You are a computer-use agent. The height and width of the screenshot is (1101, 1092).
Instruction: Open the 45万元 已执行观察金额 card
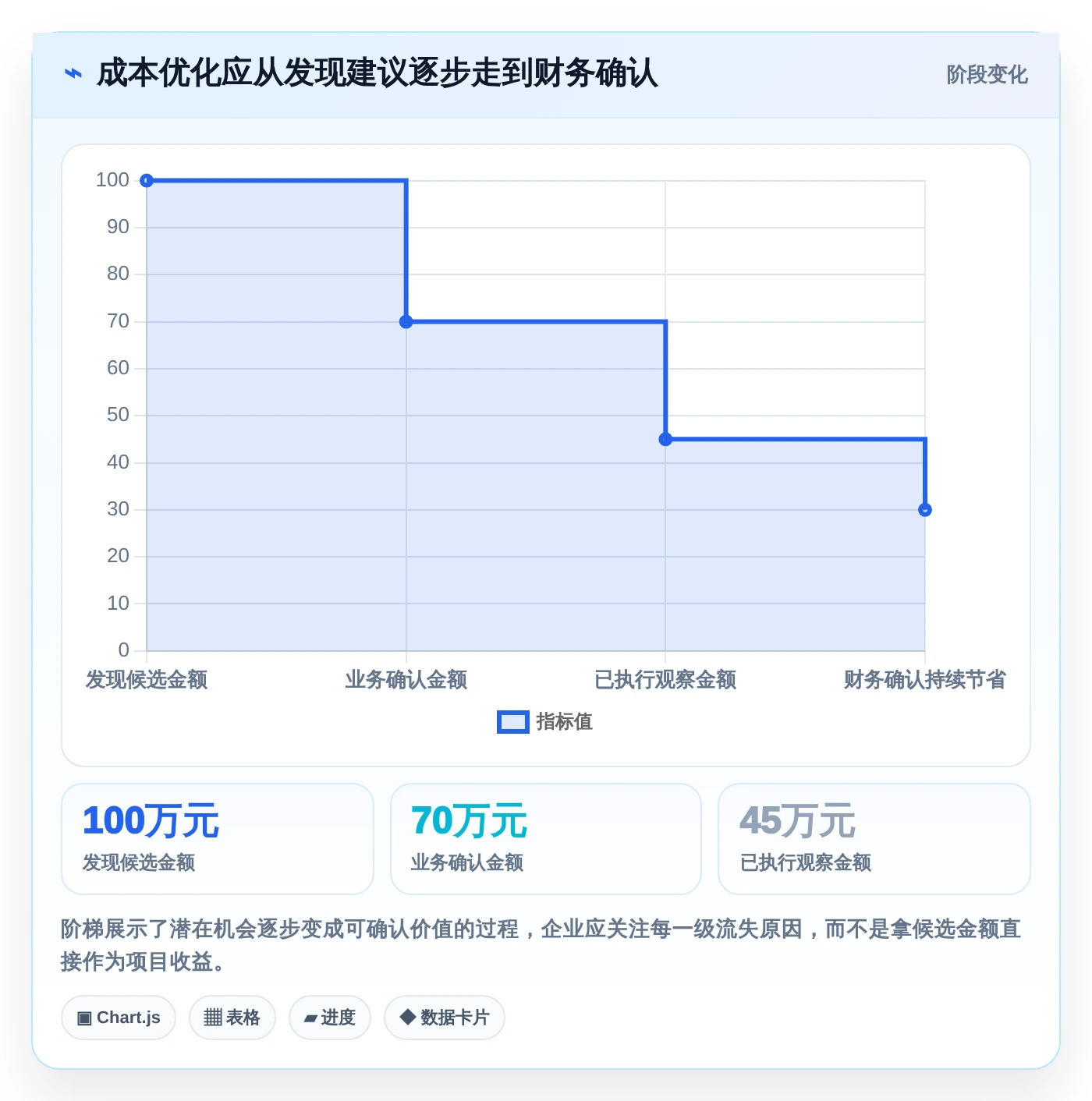point(874,839)
